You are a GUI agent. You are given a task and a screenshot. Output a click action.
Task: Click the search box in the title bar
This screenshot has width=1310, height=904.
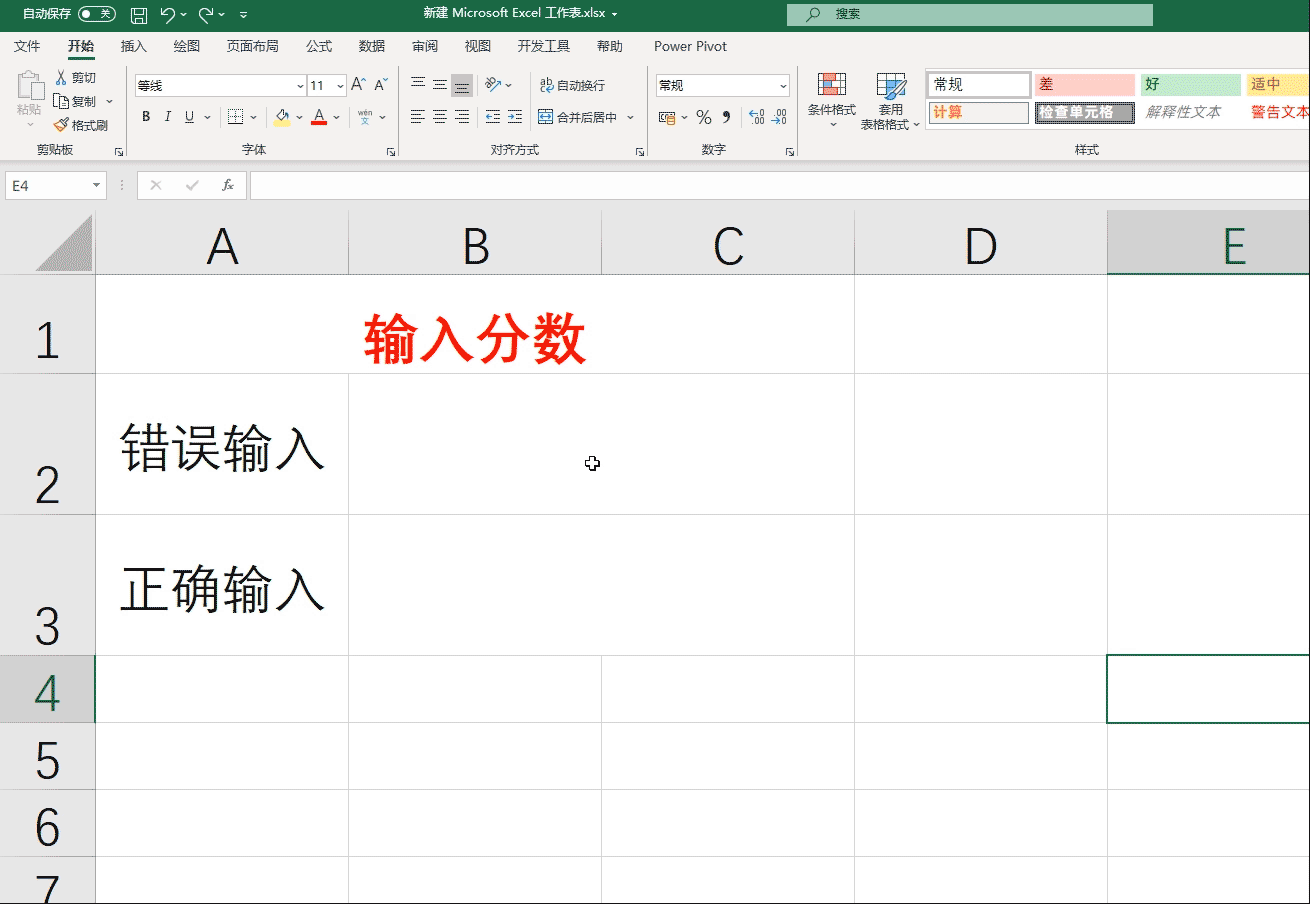(968, 14)
